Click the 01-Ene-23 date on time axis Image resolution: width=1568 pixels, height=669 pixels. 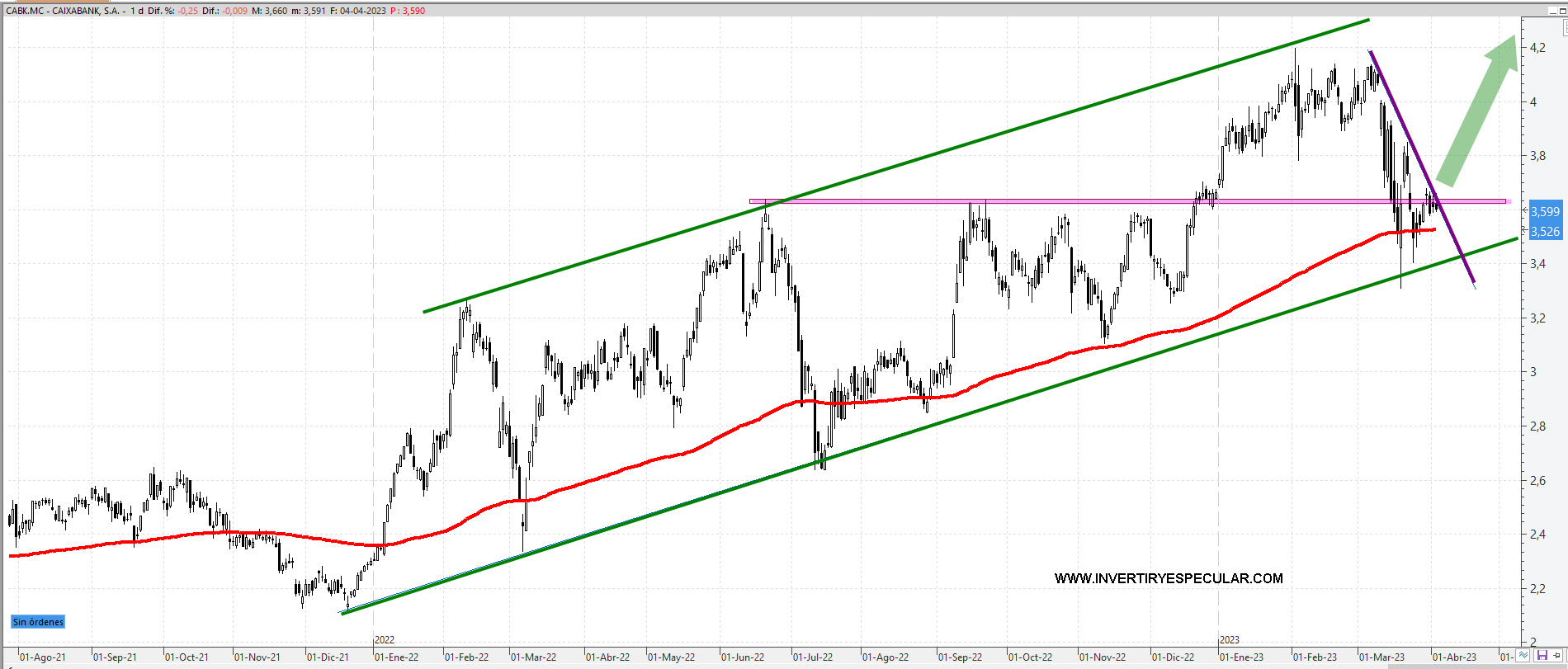pyautogui.click(x=1241, y=657)
